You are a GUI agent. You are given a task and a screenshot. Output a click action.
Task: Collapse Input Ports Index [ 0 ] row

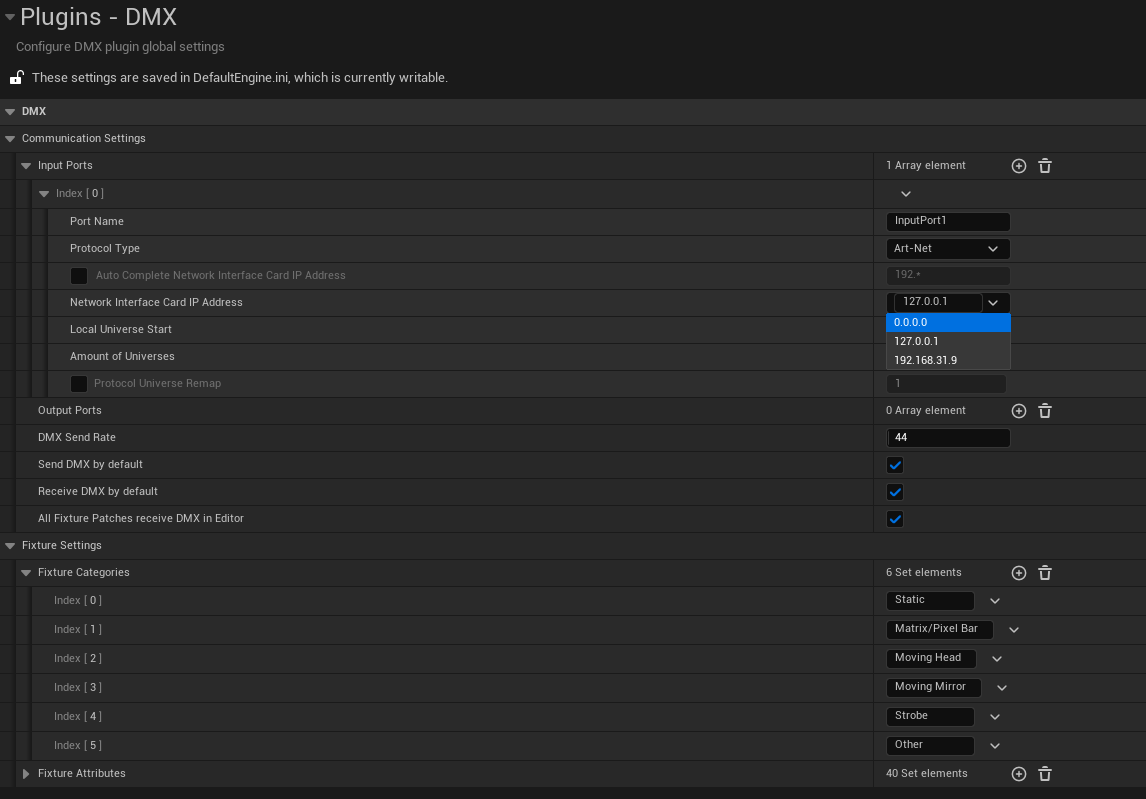44,194
